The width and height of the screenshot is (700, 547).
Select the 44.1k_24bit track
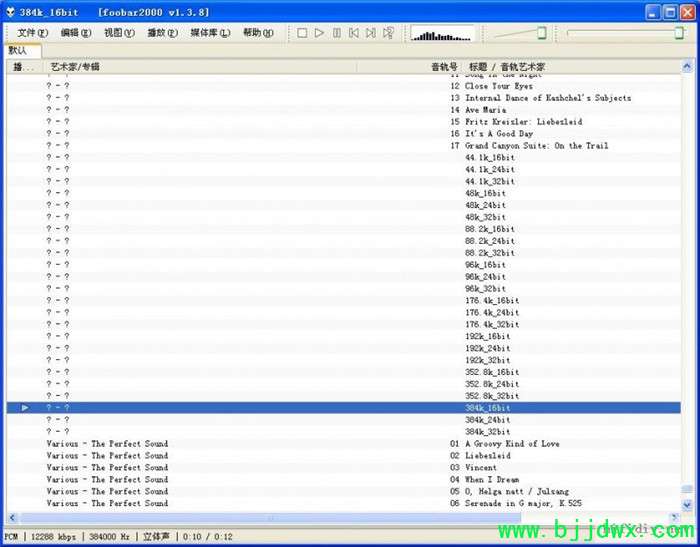coord(344,169)
